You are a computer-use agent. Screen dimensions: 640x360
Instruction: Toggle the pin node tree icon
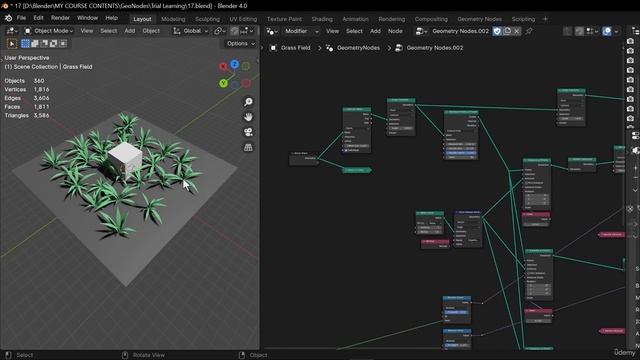point(529,31)
